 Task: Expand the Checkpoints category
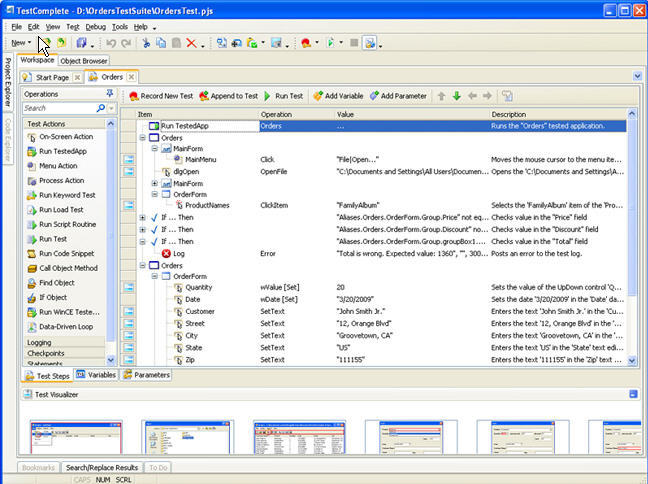point(64,353)
